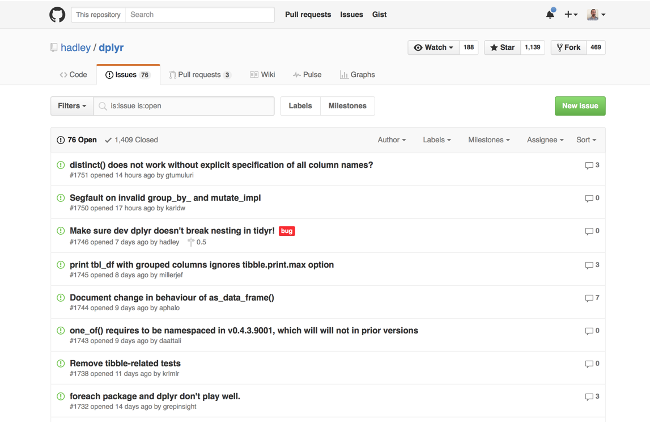Click the search magnifier in filter box
The height and width of the screenshot is (422, 650).
103,106
